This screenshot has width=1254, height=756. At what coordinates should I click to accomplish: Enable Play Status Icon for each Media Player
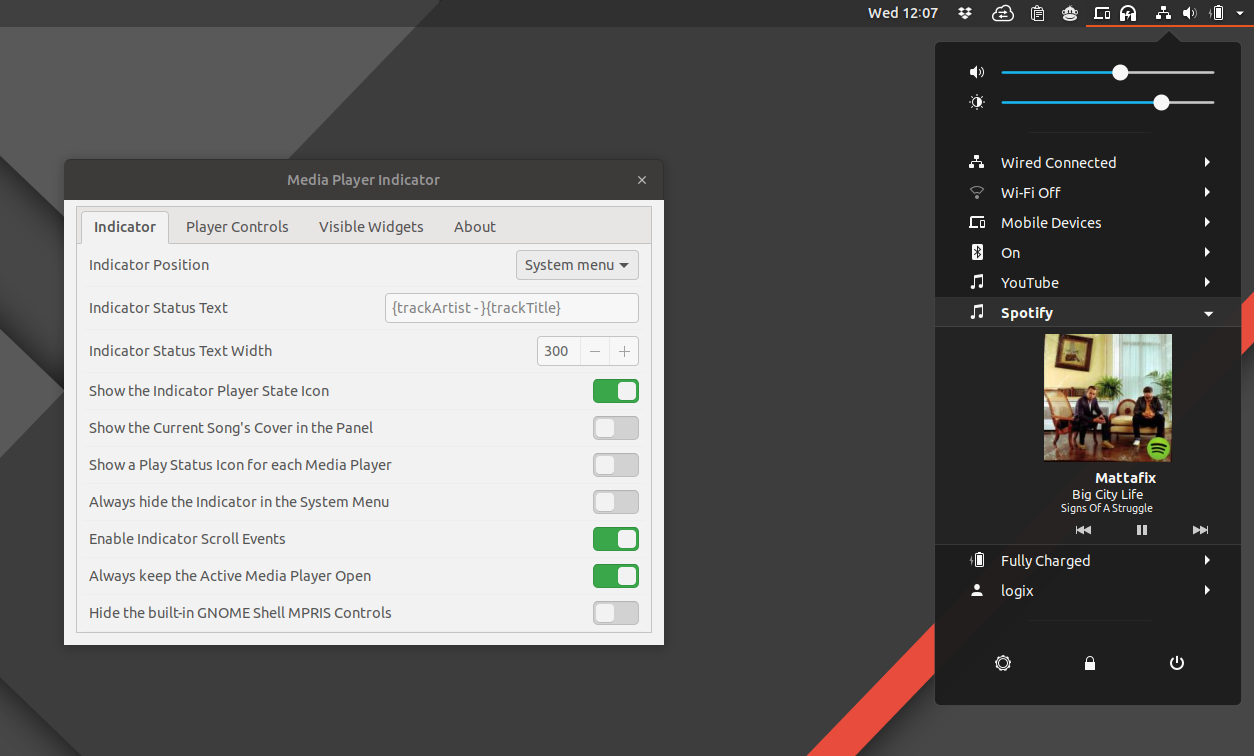pyautogui.click(x=616, y=465)
